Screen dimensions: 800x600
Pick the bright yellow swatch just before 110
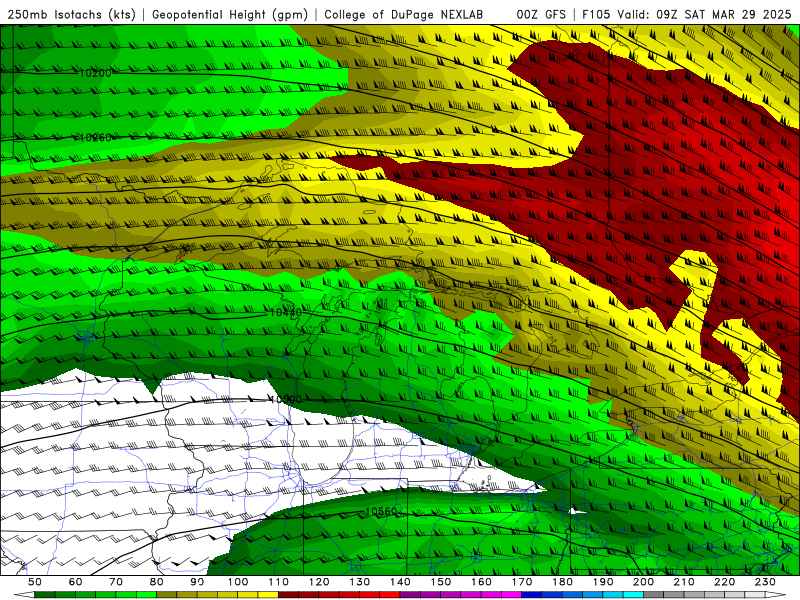point(268,595)
